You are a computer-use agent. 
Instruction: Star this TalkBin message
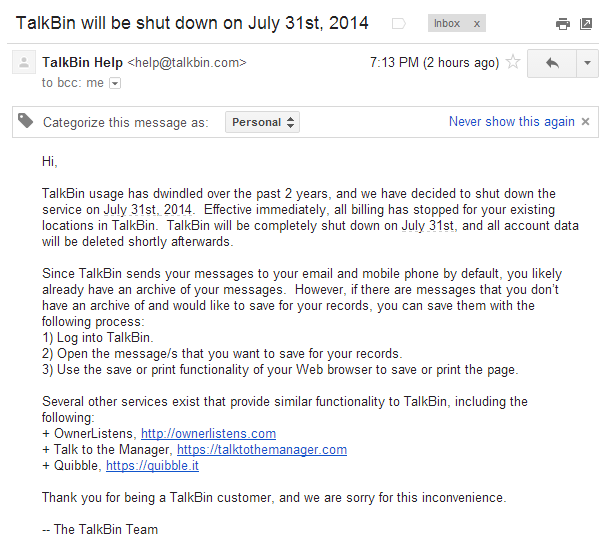pyautogui.click(x=513, y=63)
